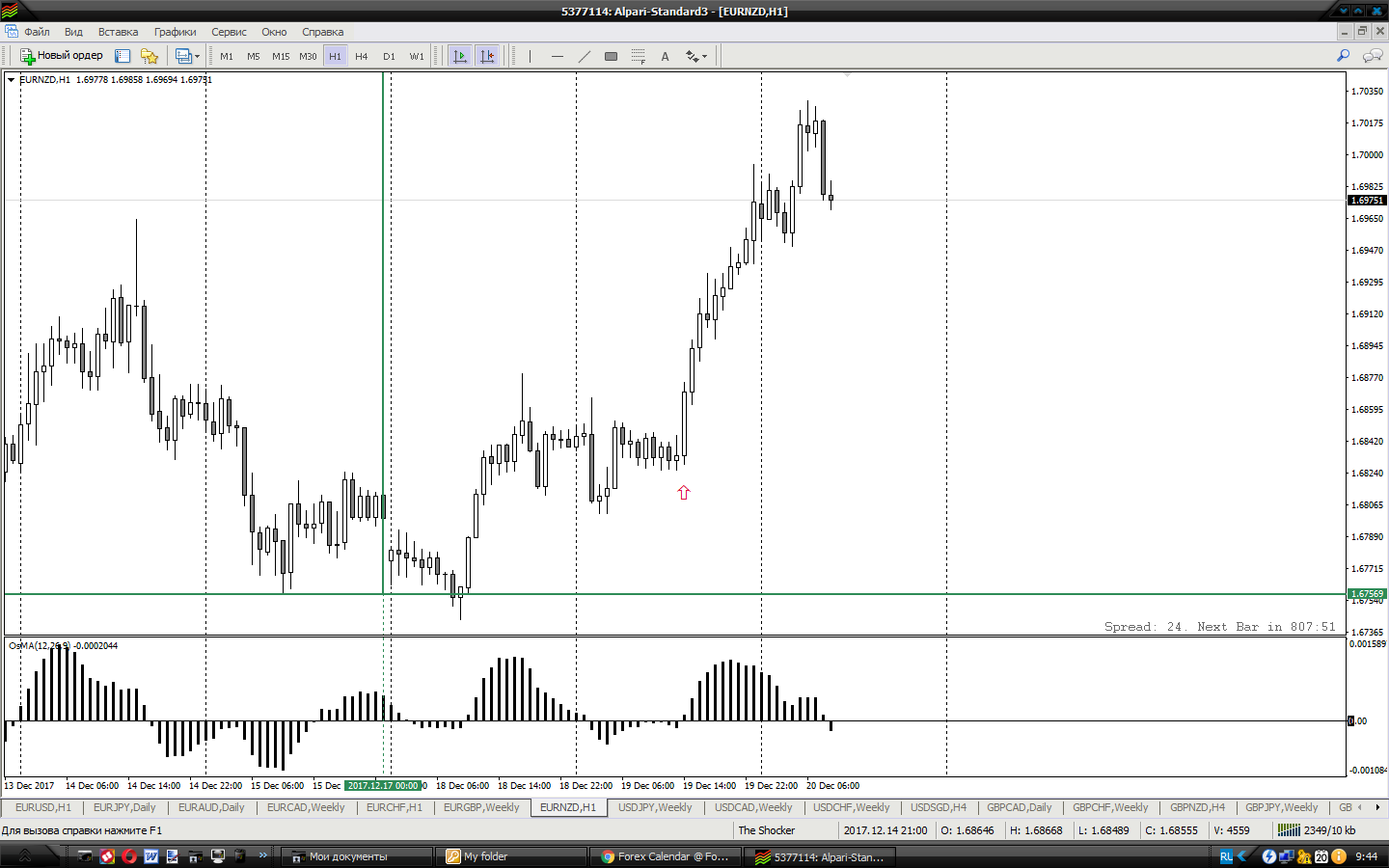Switch to the GBPNZD,H4 chart tab

(1197, 807)
